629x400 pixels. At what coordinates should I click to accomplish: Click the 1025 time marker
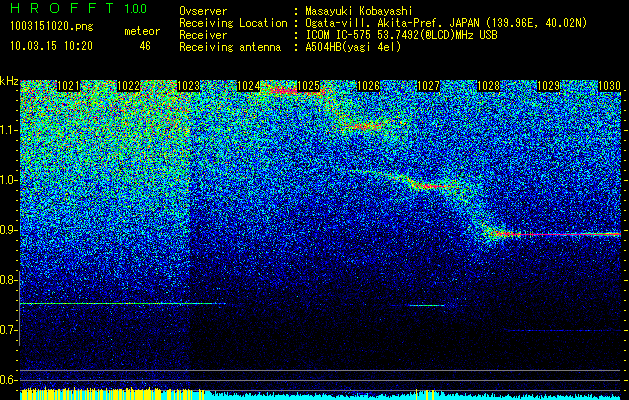tap(308, 86)
